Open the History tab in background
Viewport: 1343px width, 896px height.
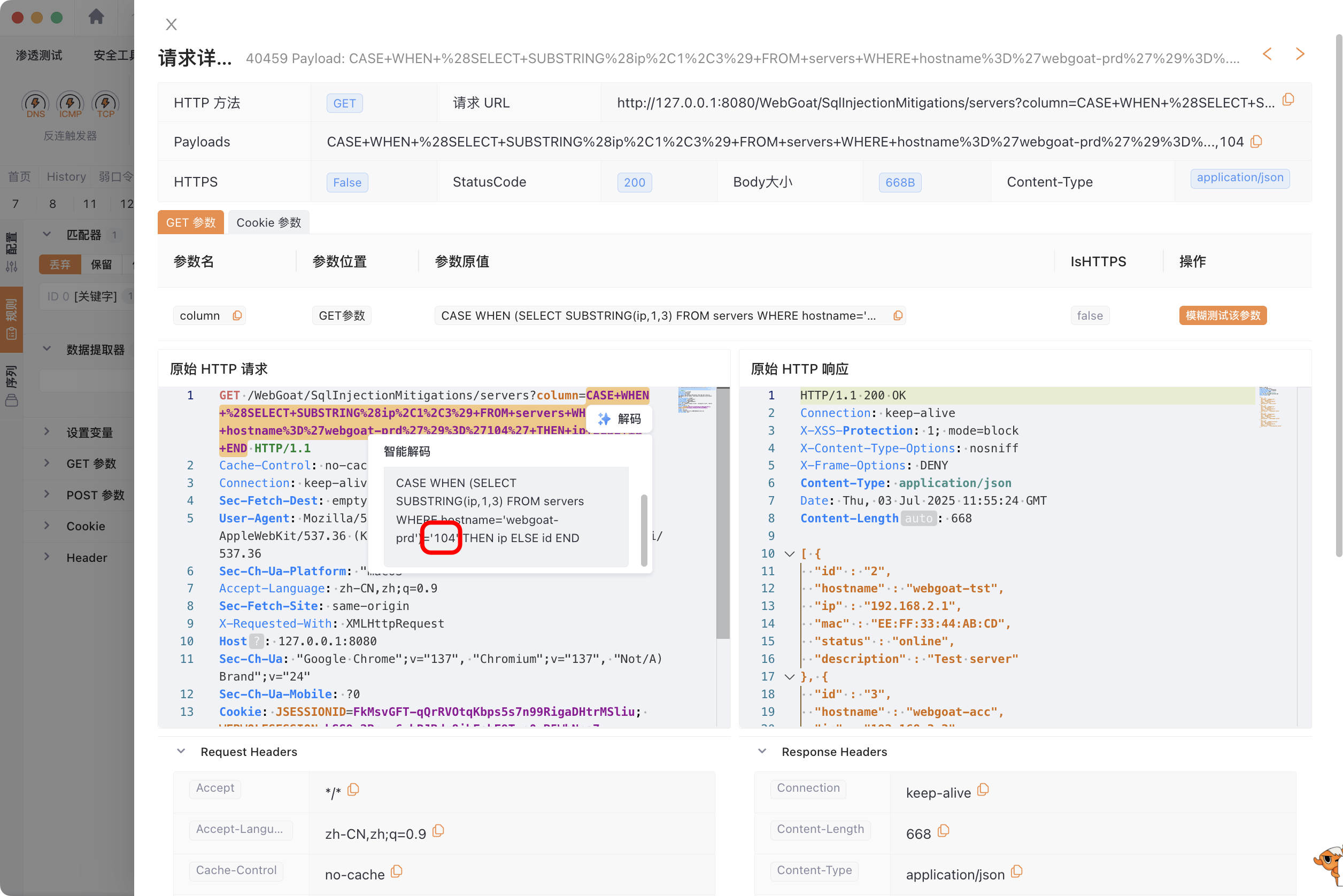pos(66,176)
